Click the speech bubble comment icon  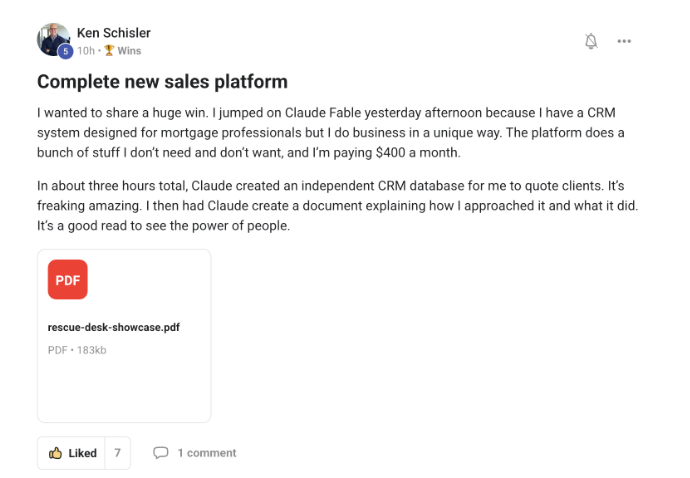(x=161, y=452)
